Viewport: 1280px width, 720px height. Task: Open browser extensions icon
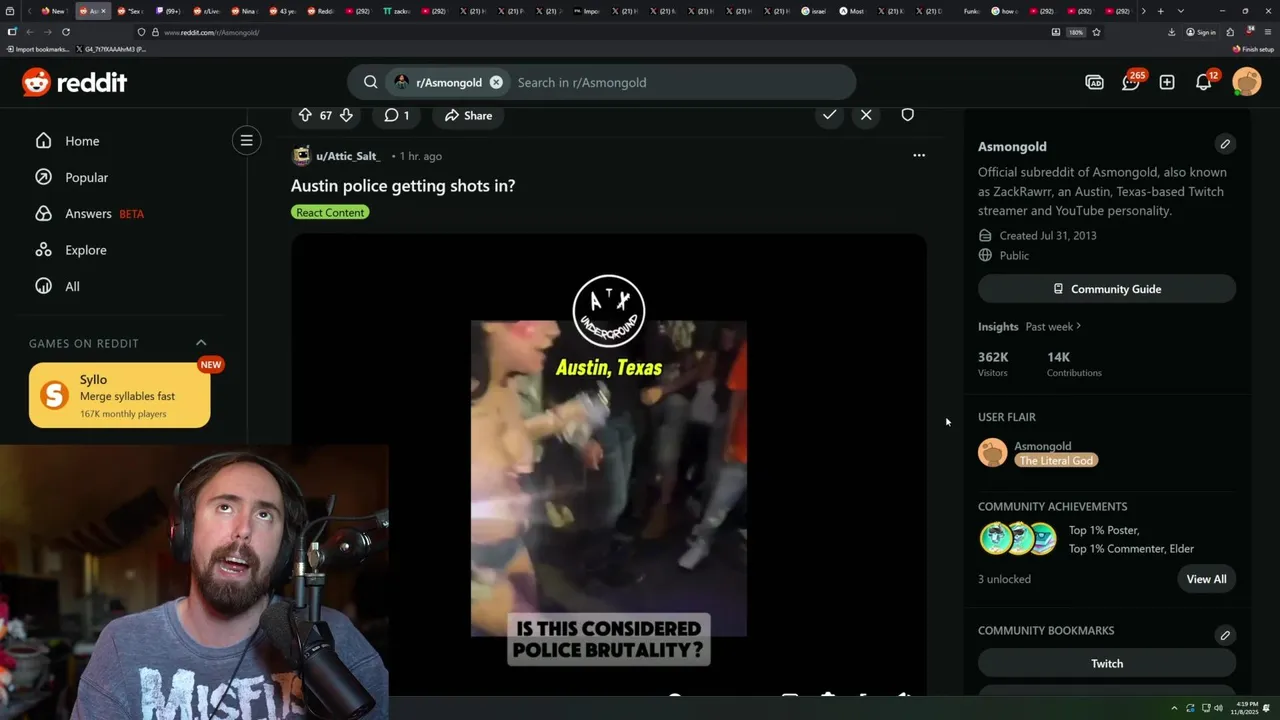pyautogui.click(x=1230, y=32)
